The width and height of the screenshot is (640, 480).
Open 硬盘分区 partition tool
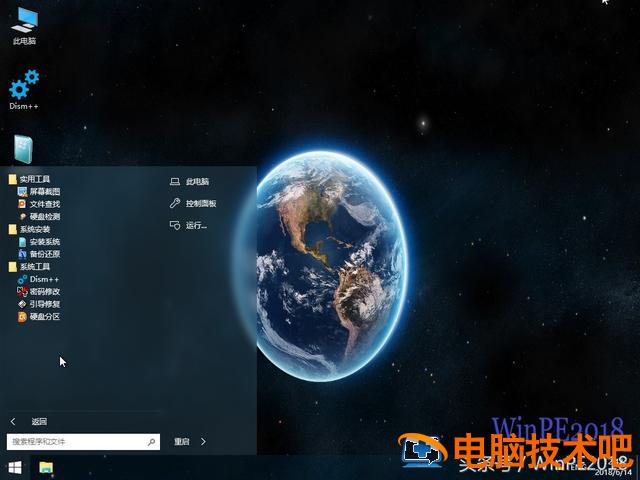[x=39, y=316]
